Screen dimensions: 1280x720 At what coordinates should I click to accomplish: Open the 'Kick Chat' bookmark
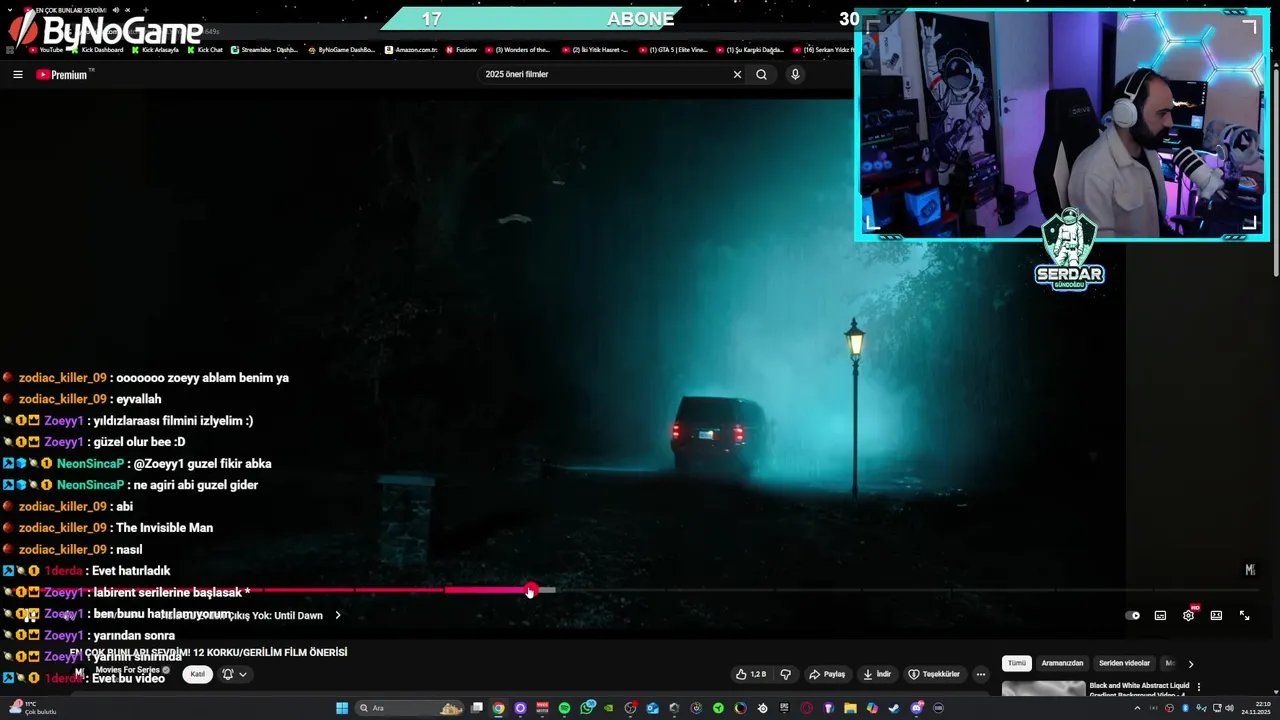205,50
